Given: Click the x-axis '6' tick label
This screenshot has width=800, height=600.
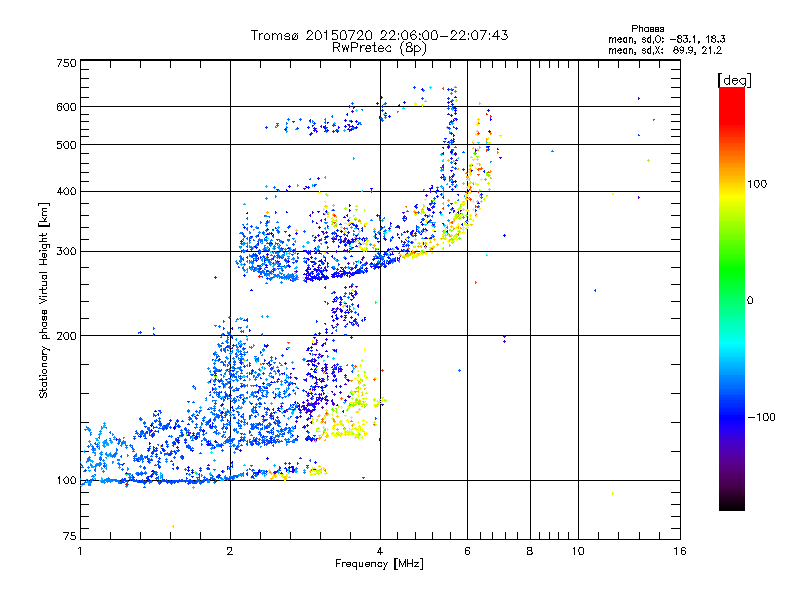Looking at the screenshot, I should coord(467,551).
